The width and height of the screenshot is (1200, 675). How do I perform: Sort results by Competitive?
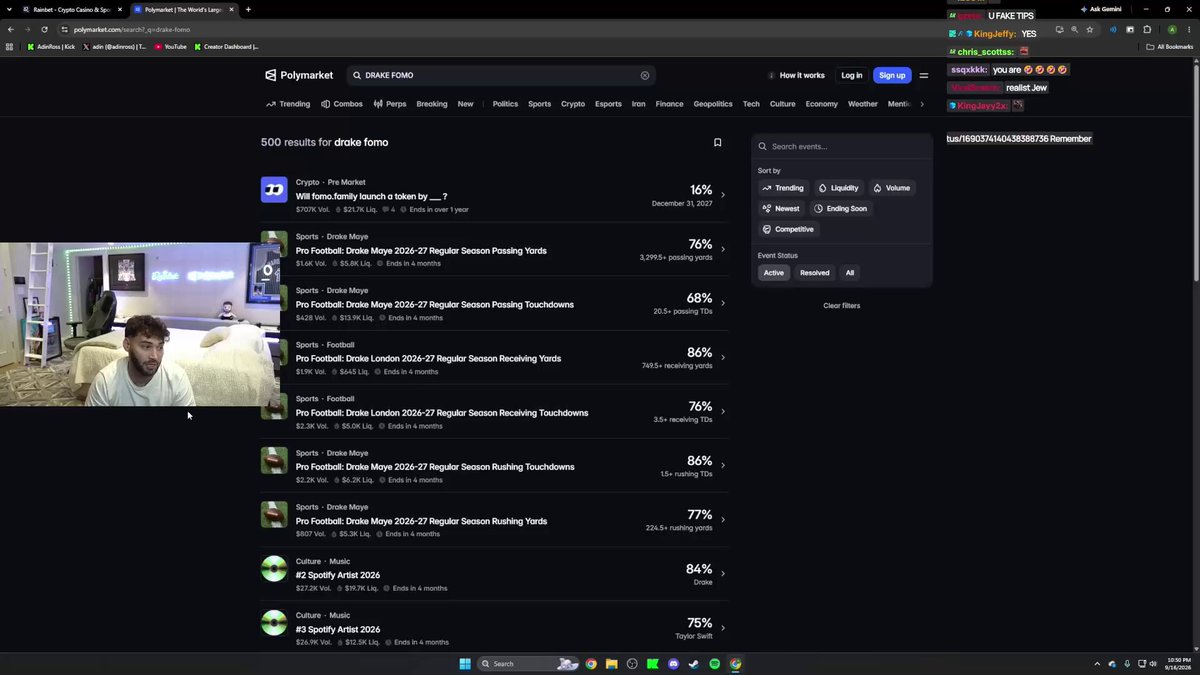(788, 229)
